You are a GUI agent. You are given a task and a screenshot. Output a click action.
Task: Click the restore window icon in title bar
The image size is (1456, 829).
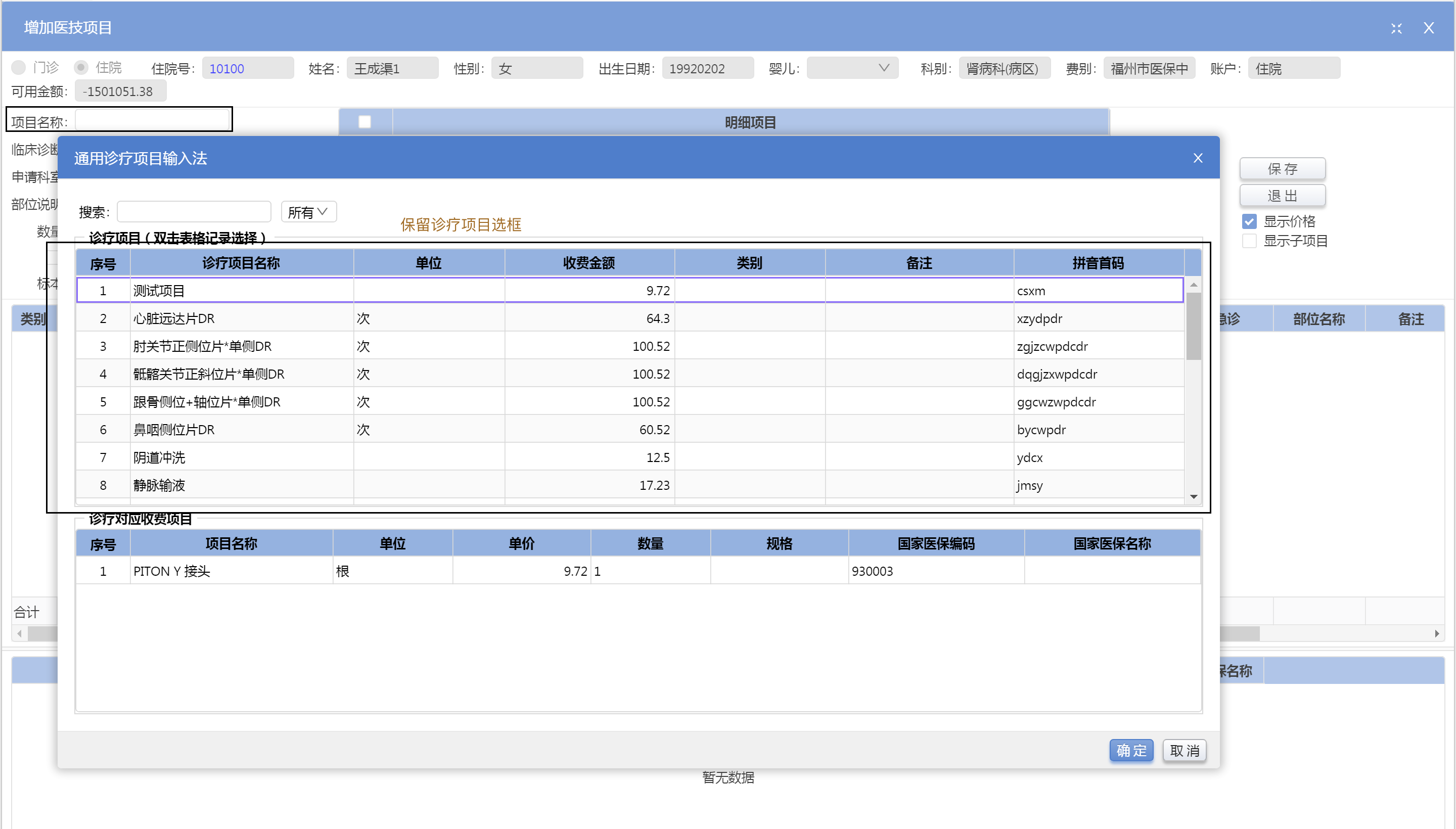1396,28
